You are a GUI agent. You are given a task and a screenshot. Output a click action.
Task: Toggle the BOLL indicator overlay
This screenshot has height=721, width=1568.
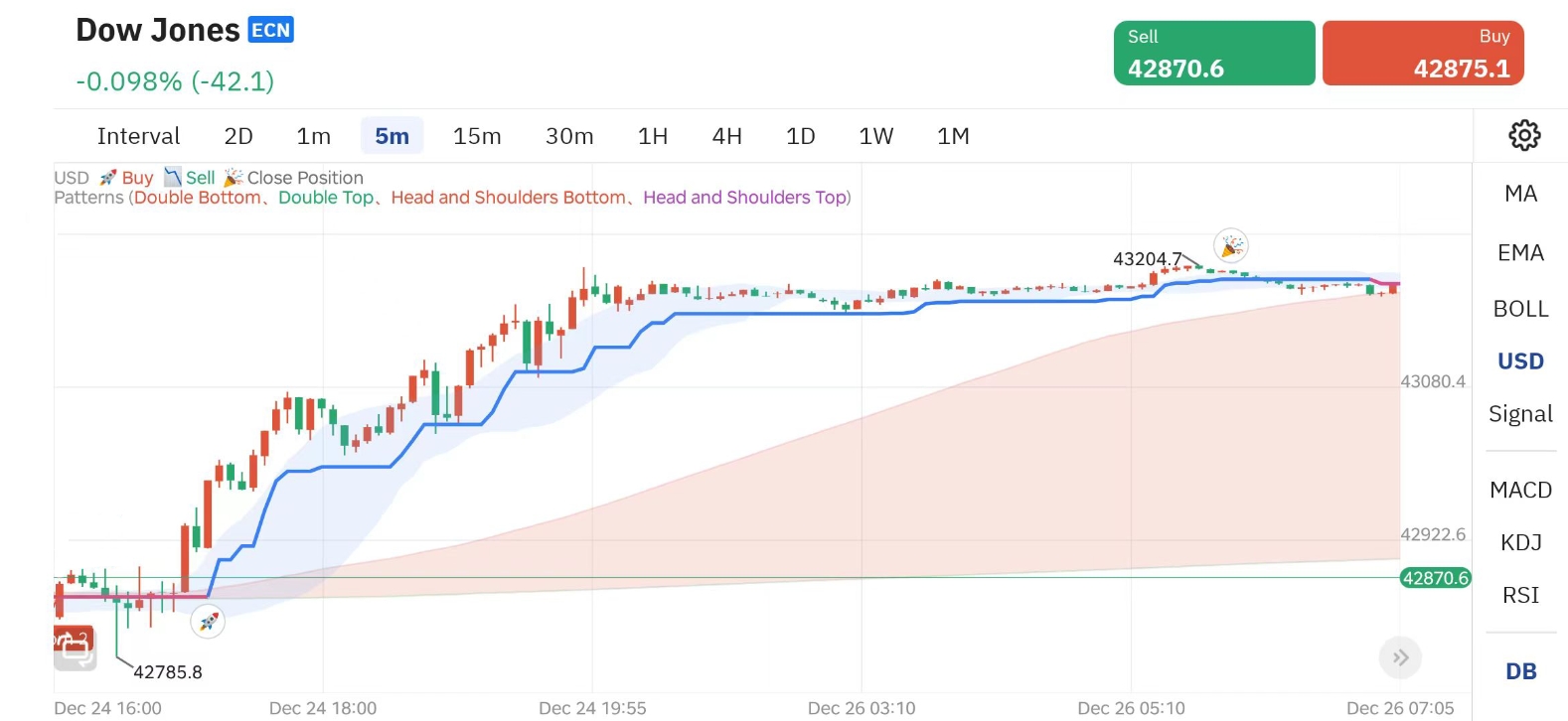coord(1520,309)
